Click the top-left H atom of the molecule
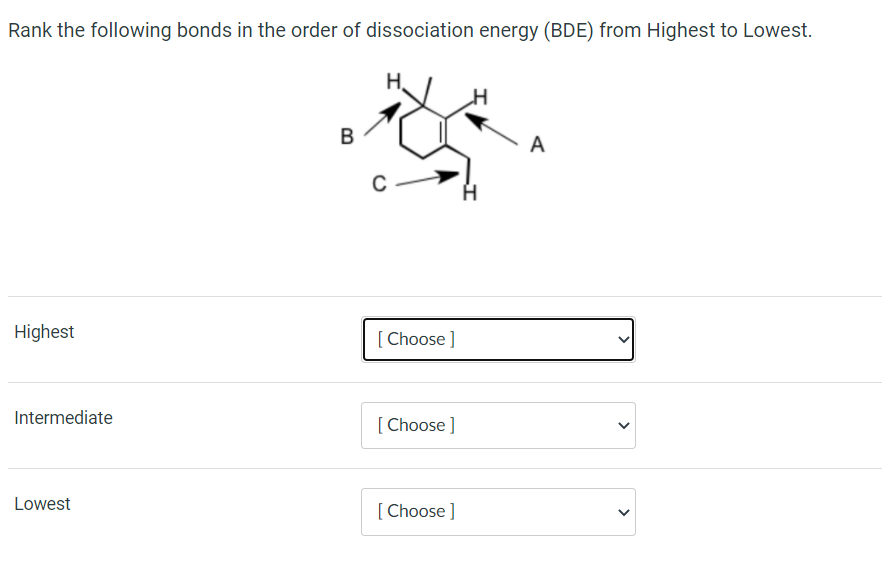 pos(392,79)
